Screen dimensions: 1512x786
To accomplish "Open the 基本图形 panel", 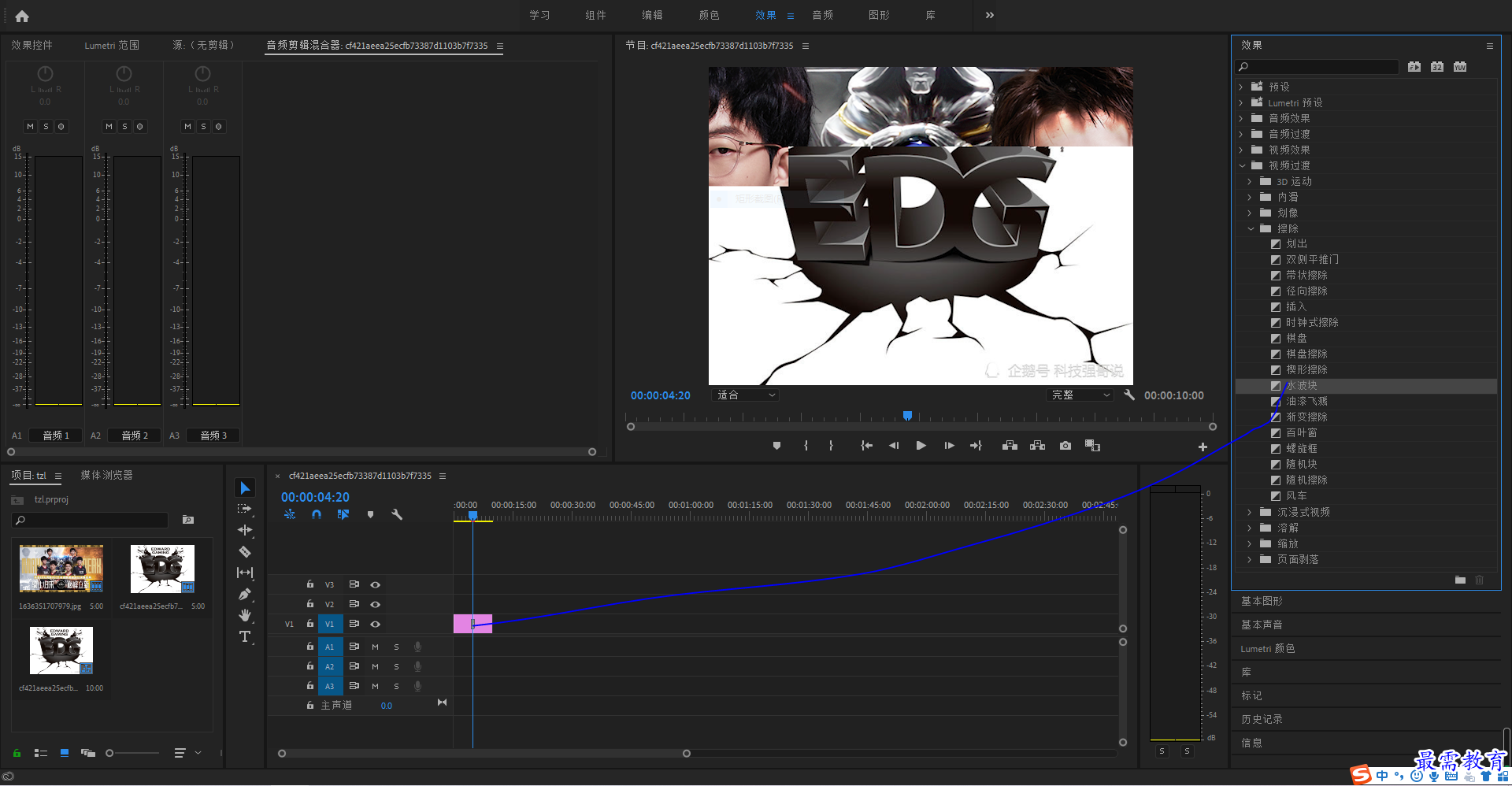I will pyautogui.click(x=1262, y=601).
